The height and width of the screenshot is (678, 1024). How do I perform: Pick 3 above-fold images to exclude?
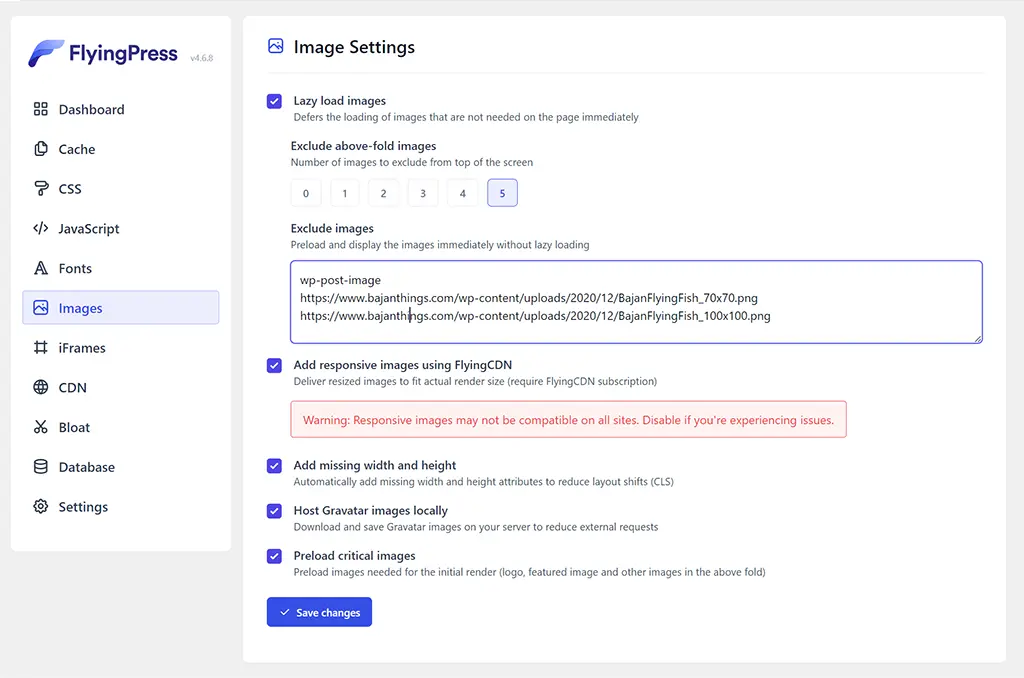tap(423, 193)
